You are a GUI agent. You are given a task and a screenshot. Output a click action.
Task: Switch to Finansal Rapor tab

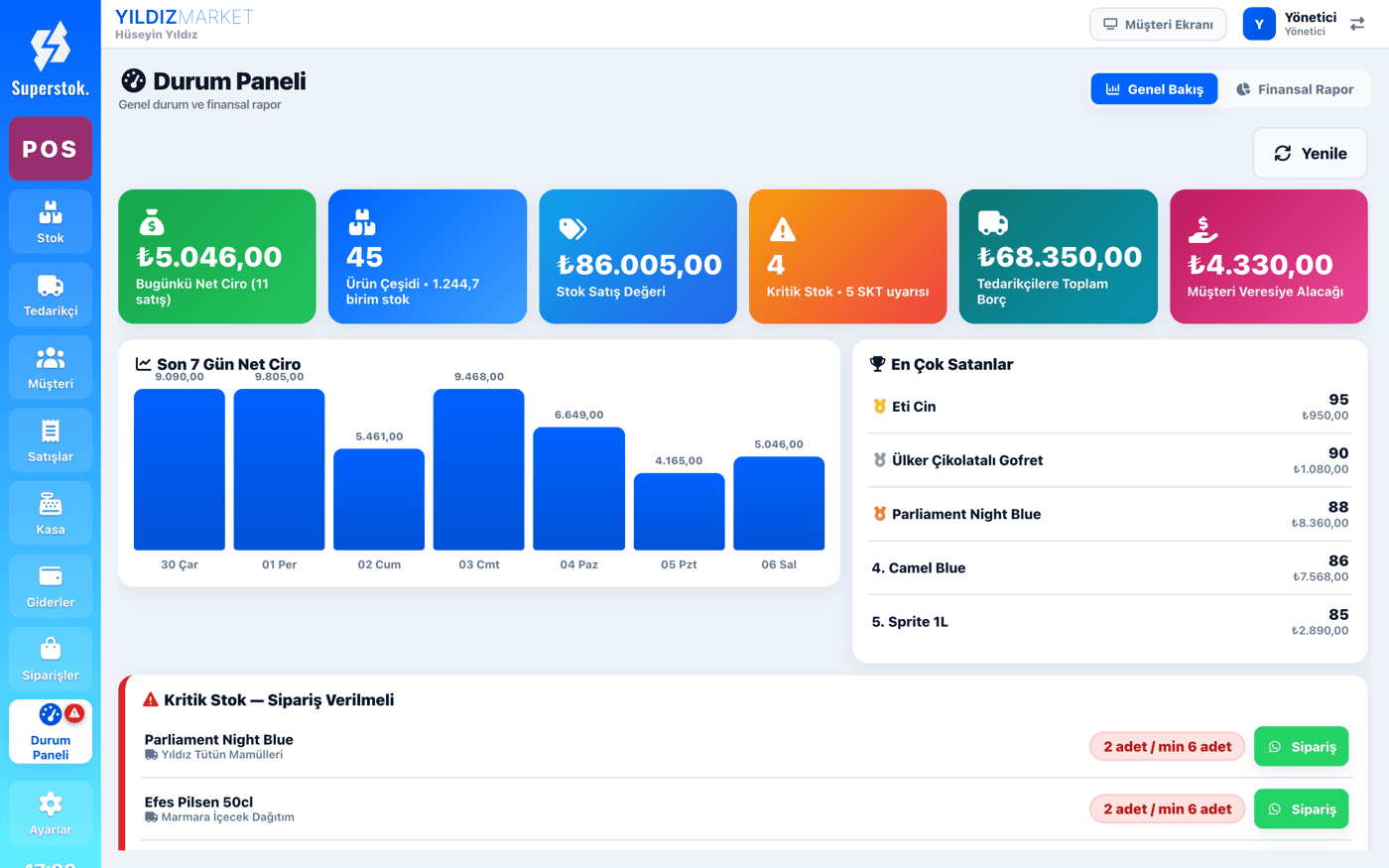click(x=1295, y=89)
